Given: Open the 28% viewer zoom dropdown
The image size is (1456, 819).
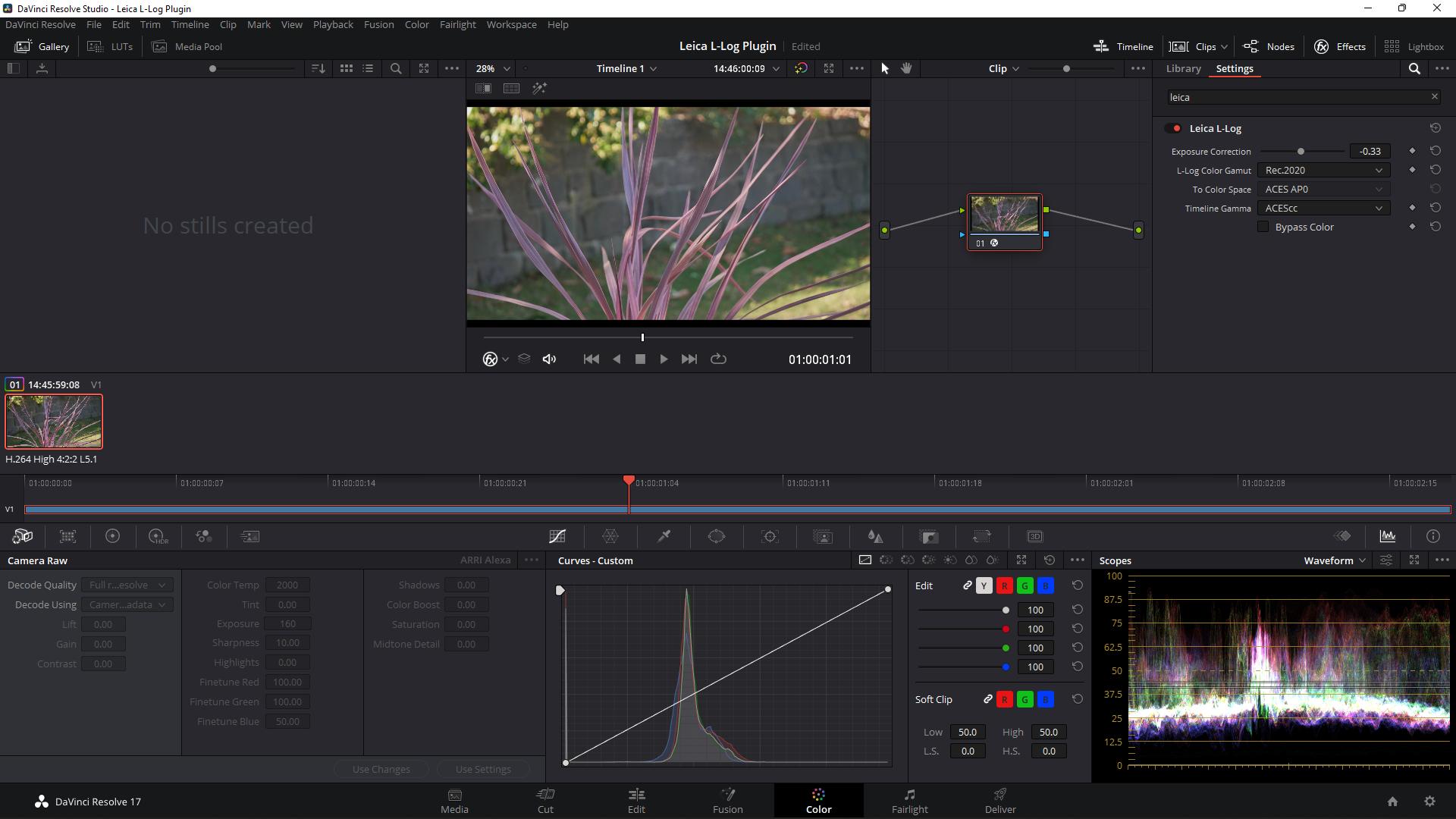Looking at the screenshot, I should coord(492,68).
